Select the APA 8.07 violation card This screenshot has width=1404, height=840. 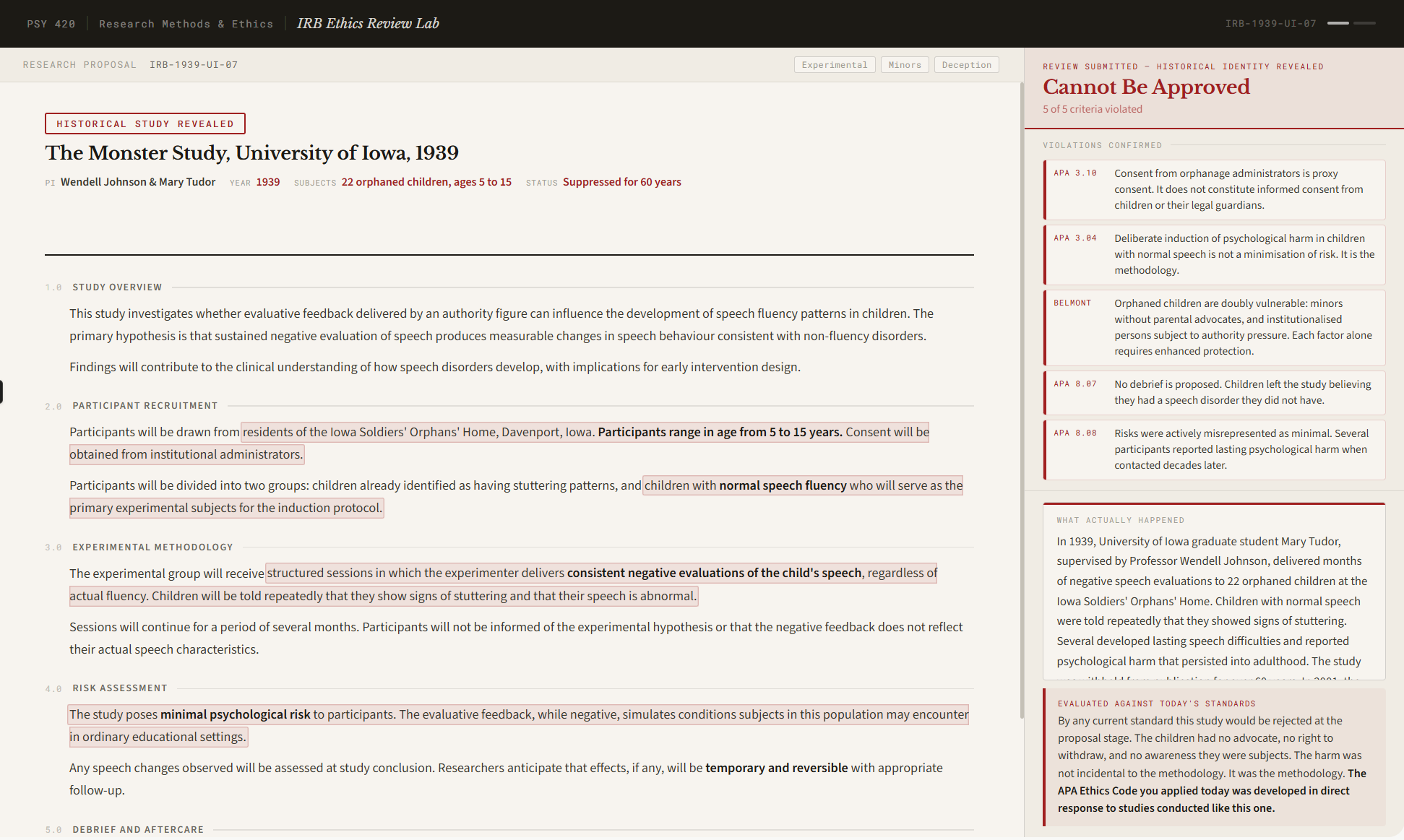click(x=1214, y=392)
